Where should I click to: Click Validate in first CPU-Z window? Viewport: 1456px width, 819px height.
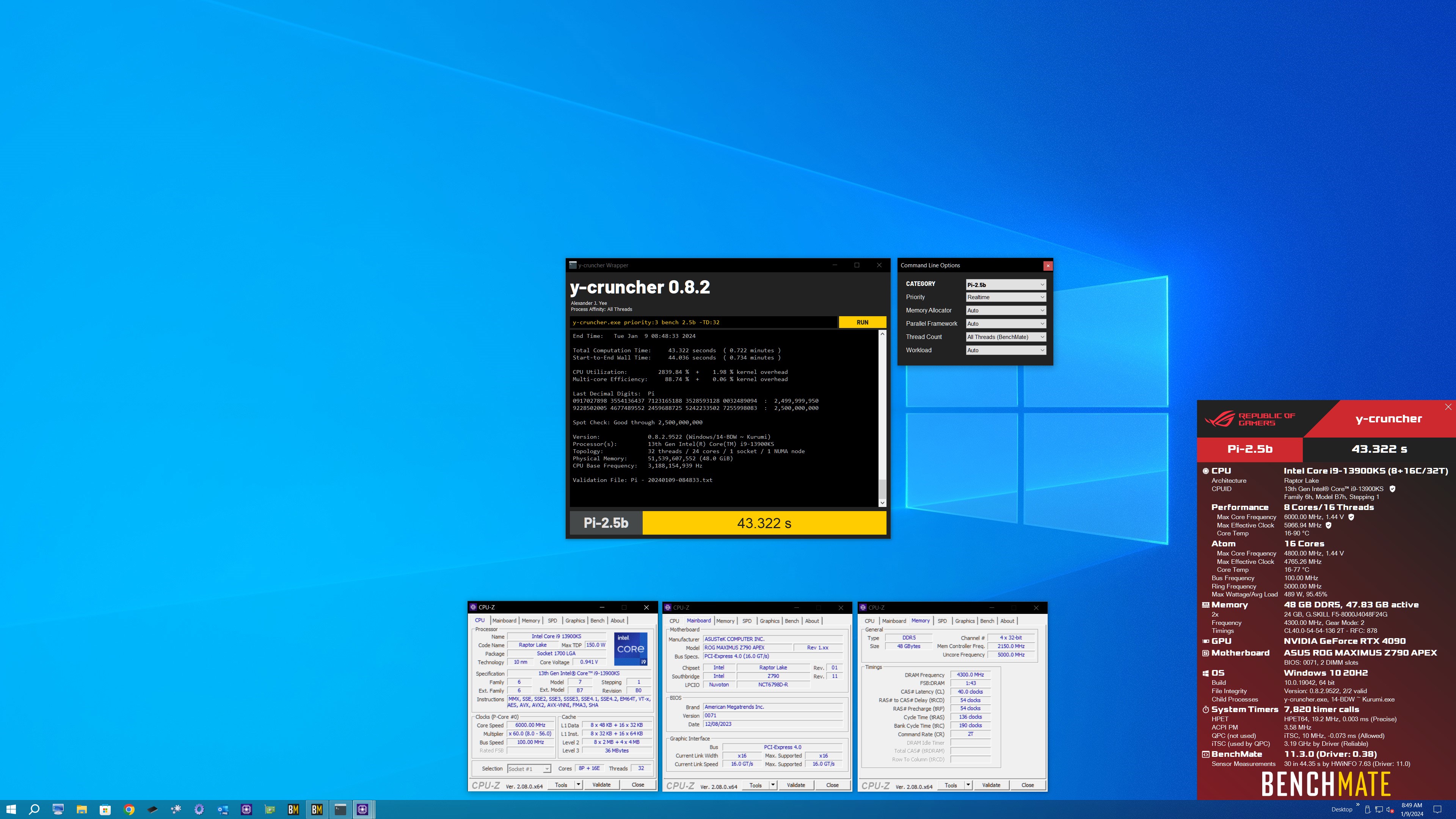pos(601,784)
